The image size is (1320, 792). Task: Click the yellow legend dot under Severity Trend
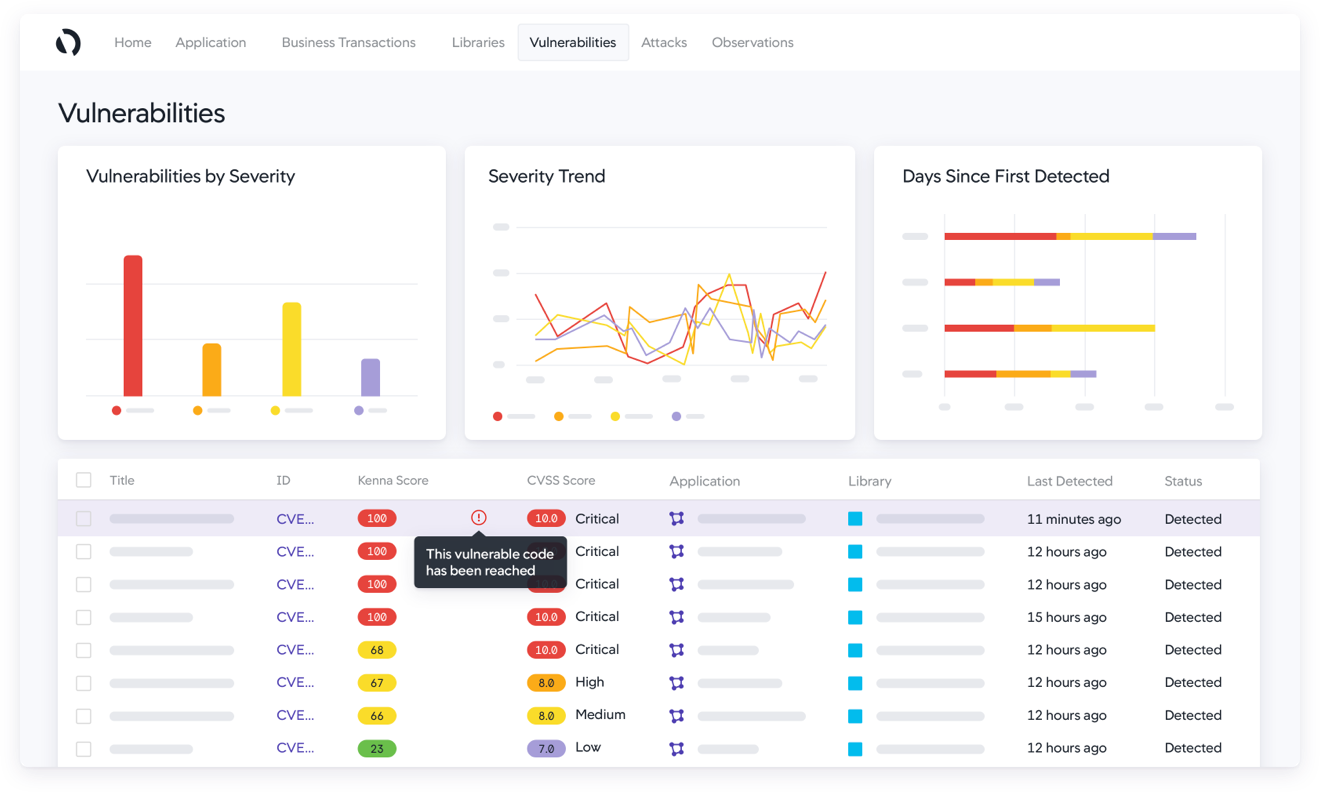pyautogui.click(x=615, y=416)
